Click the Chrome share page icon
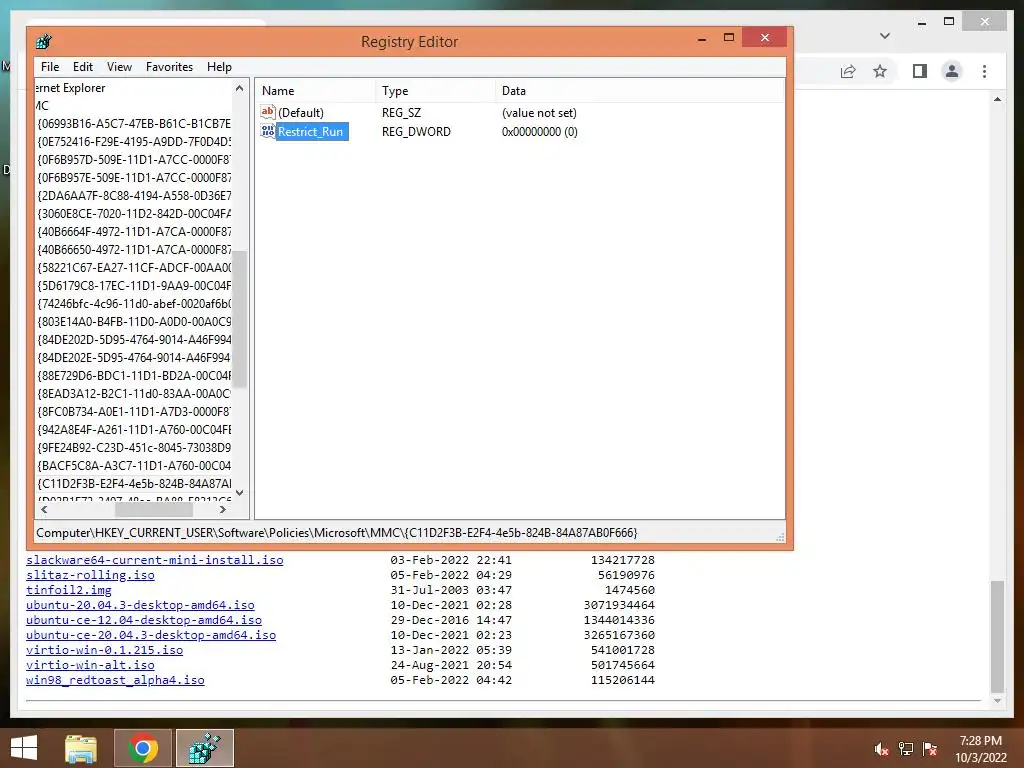 click(x=848, y=71)
